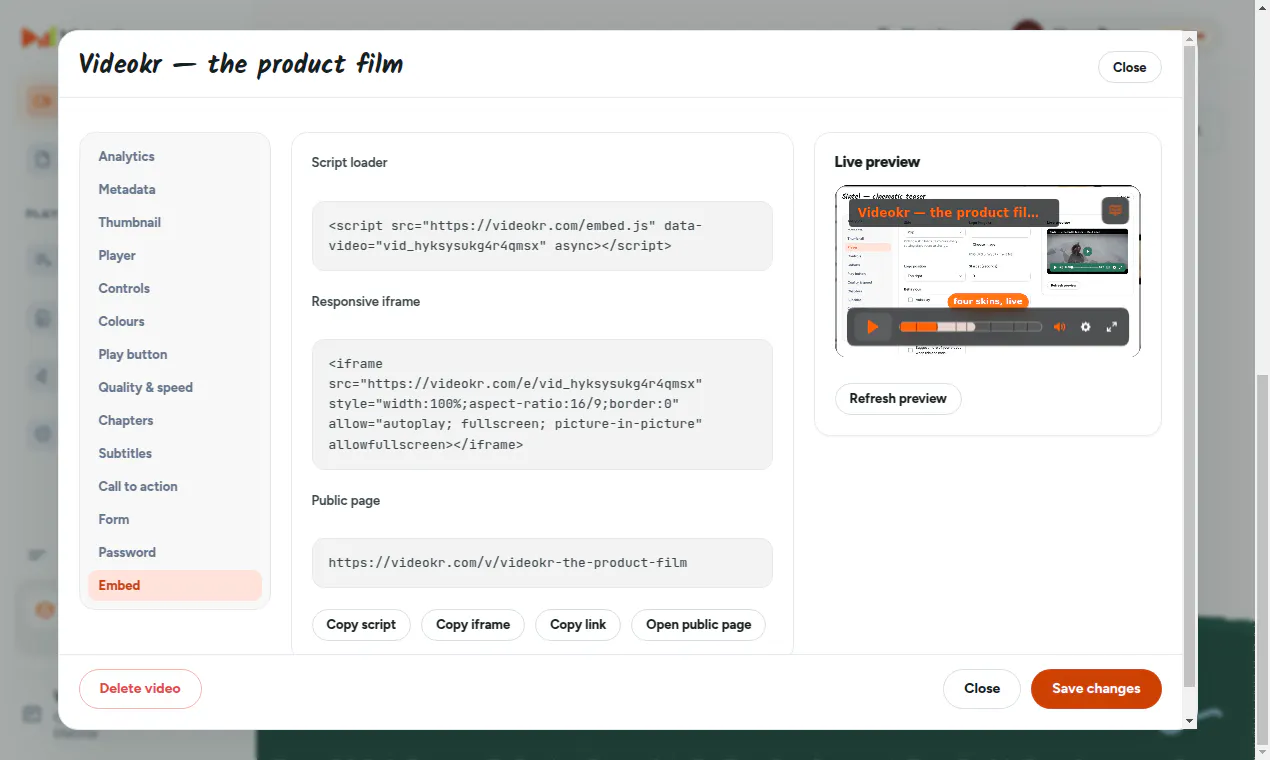Viewport: 1270px width, 760px height.
Task: Open the Chapters section
Action: coord(175,420)
